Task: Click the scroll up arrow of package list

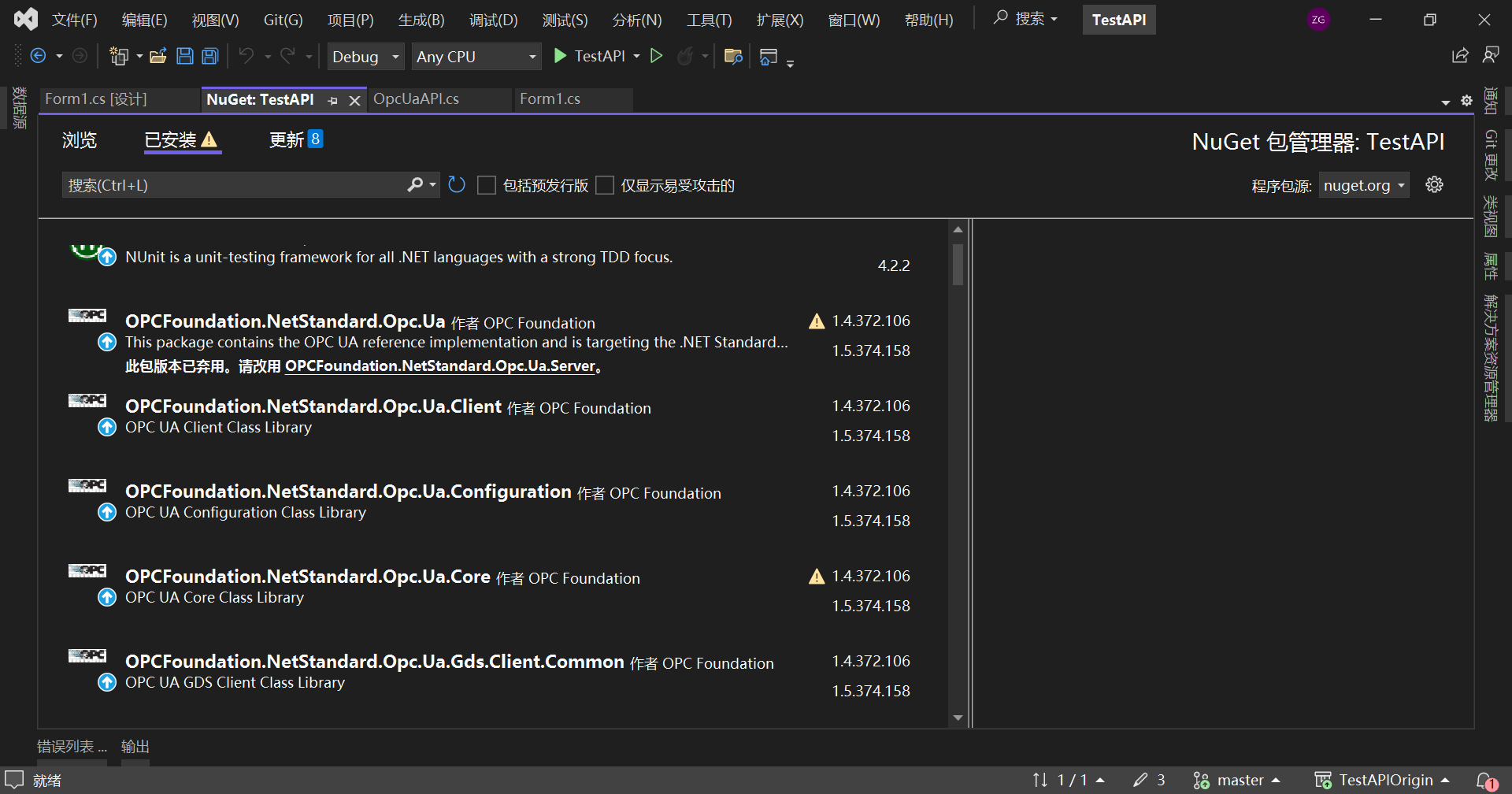Action: point(958,229)
